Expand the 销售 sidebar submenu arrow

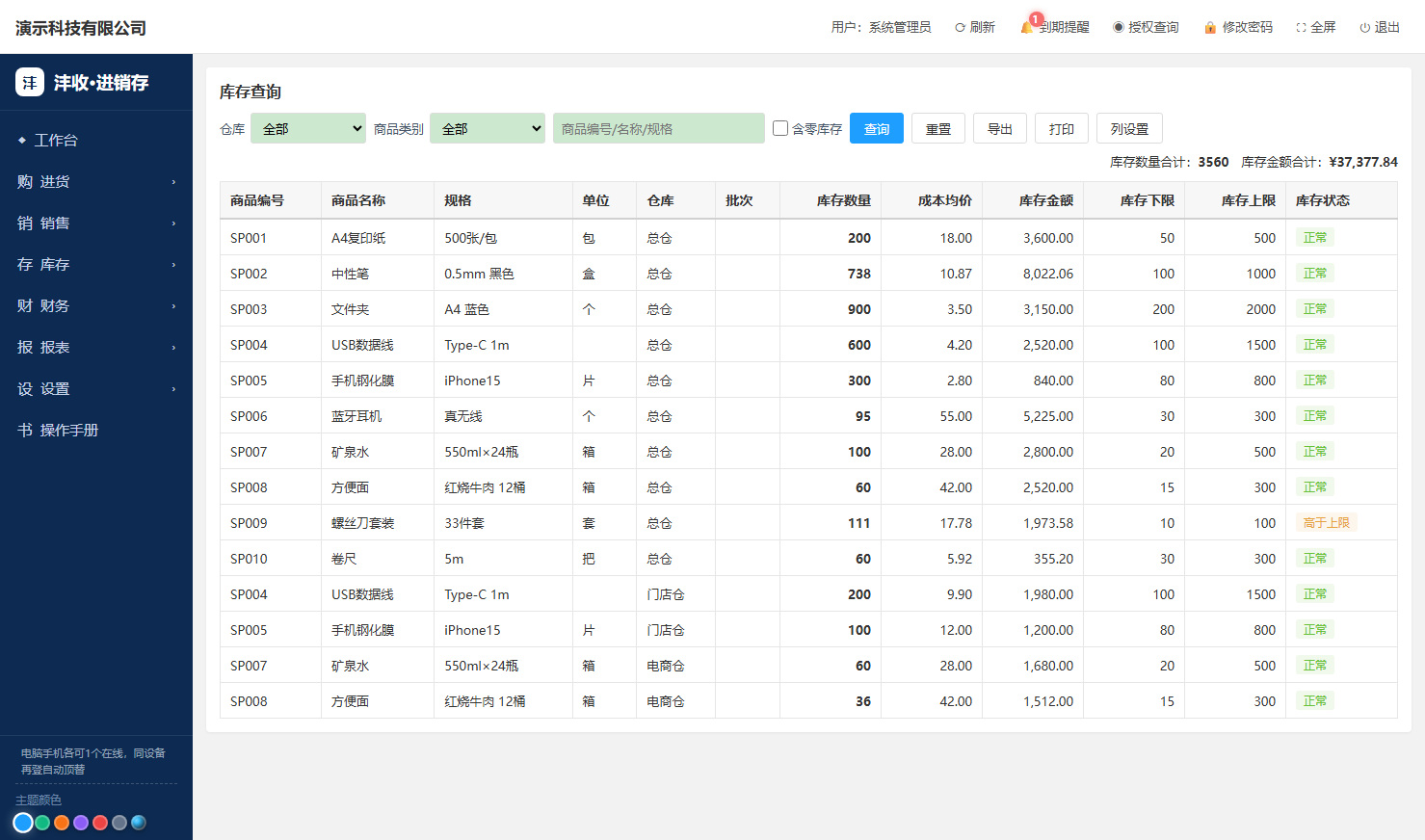coord(173,223)
